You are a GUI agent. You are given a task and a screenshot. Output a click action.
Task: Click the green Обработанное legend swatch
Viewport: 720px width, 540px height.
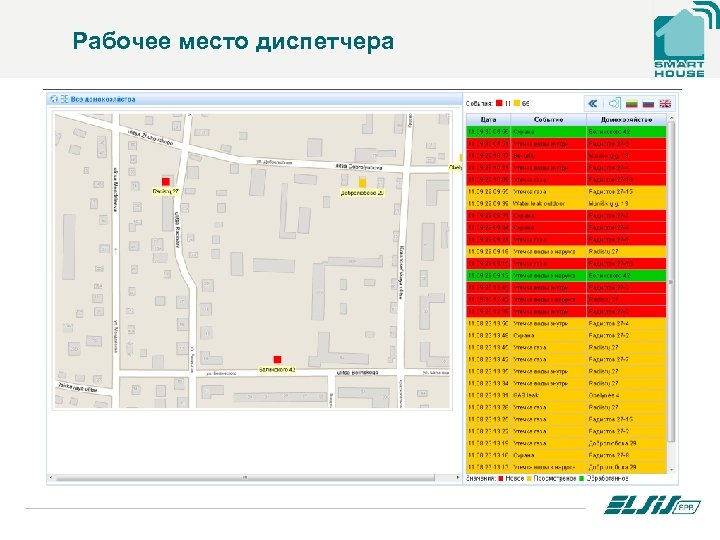581,478
